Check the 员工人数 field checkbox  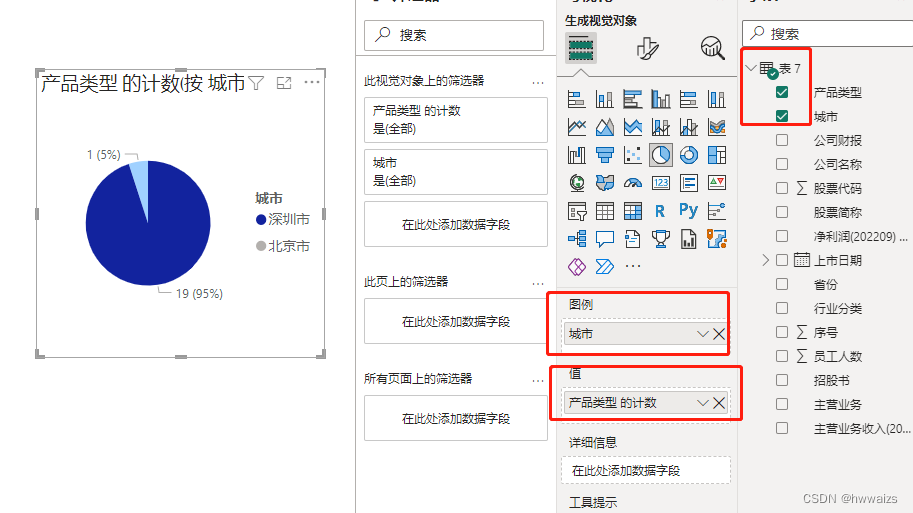[782, 356]
